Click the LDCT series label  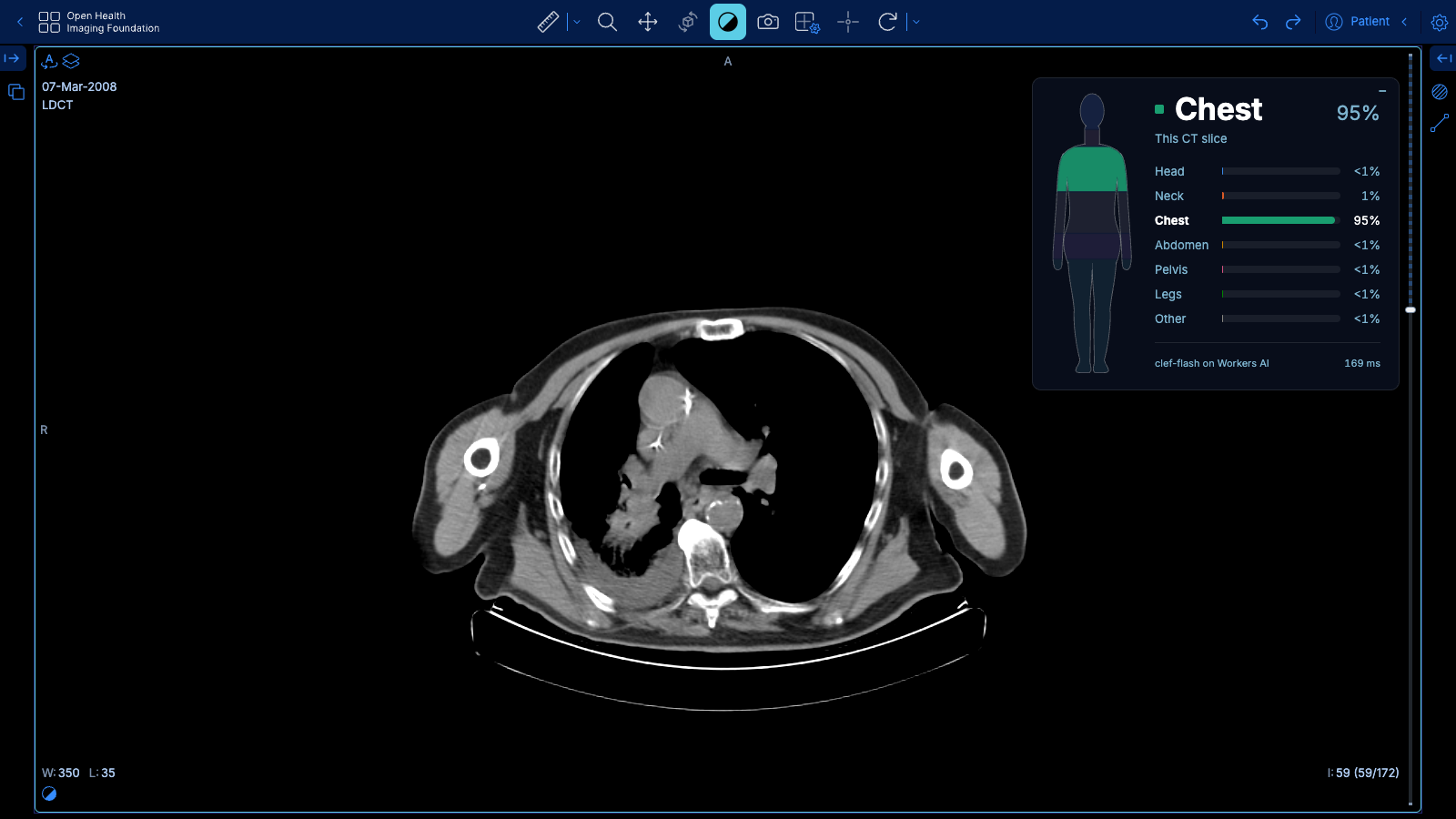pyautogui.click(x=57, y=105)
